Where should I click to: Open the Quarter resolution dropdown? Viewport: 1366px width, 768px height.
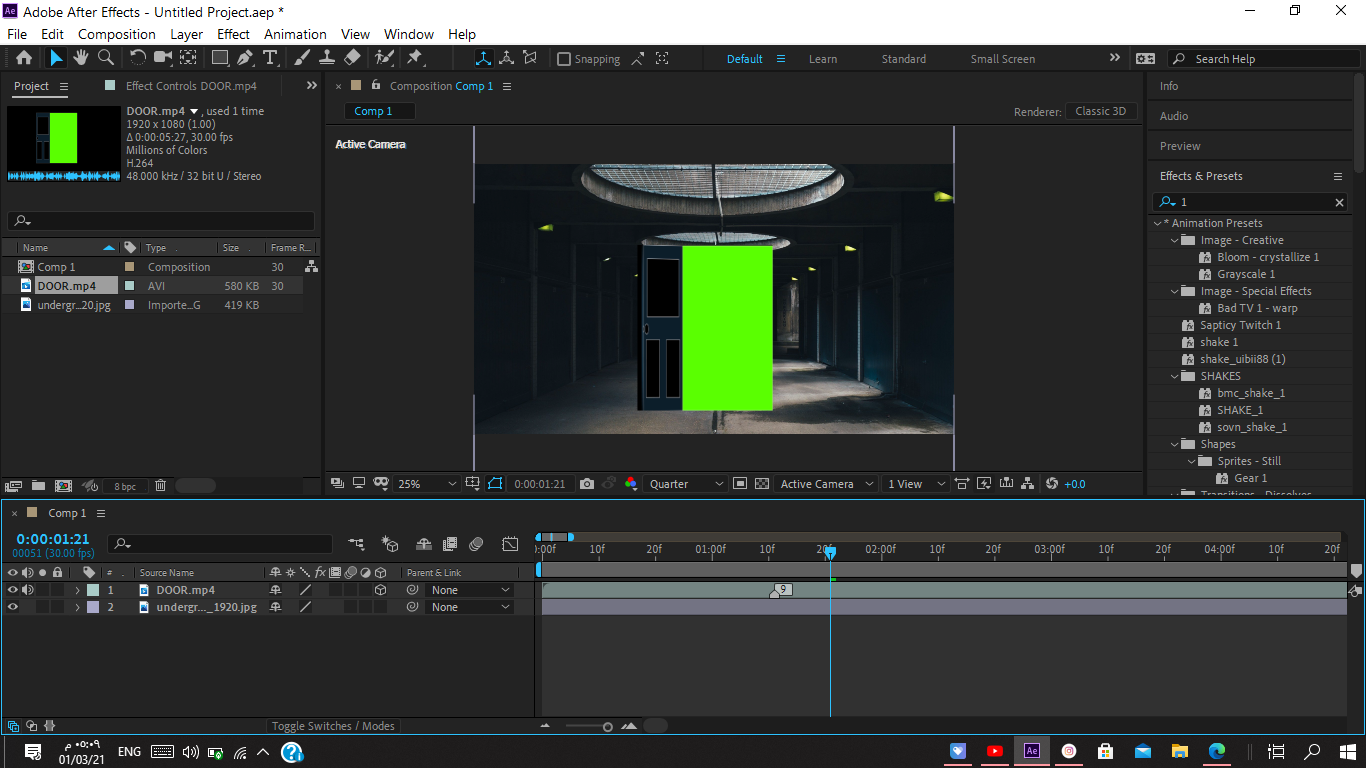point(686,484)
